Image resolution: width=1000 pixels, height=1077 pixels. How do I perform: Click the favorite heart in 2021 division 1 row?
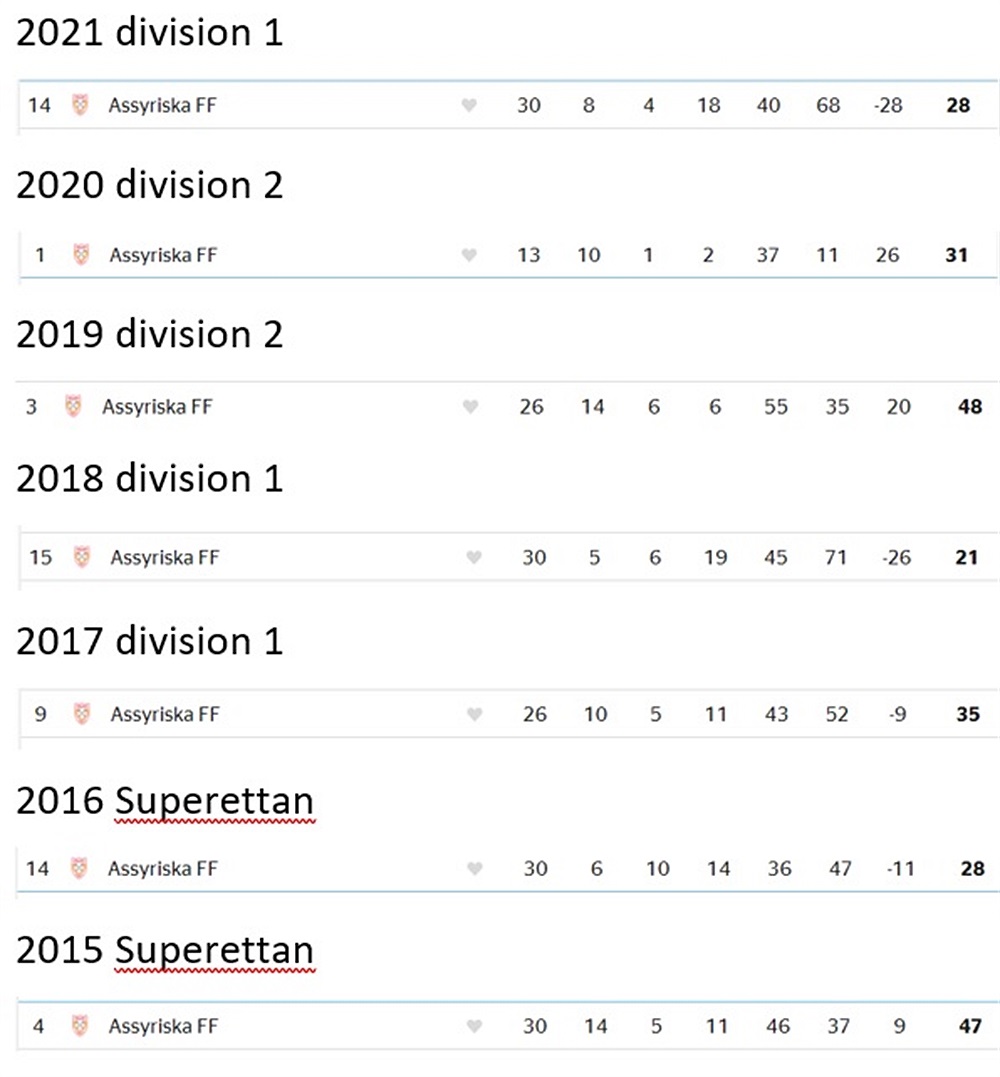469,105
